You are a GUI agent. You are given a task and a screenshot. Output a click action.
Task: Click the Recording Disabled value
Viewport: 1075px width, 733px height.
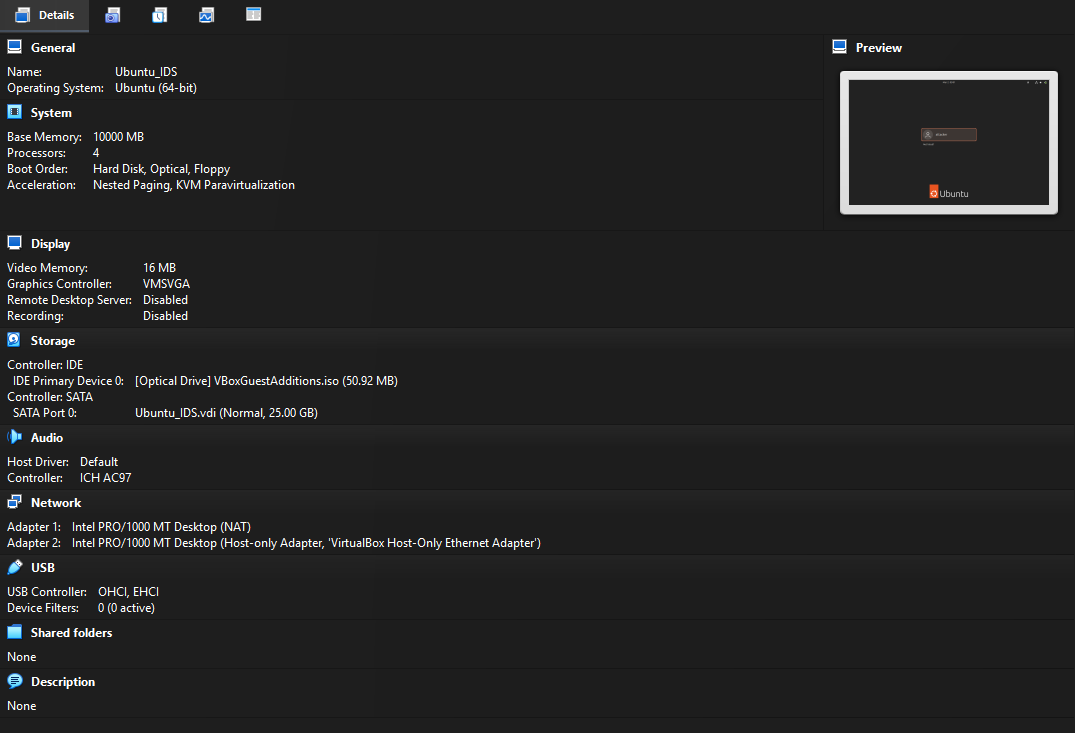[165, 315]
